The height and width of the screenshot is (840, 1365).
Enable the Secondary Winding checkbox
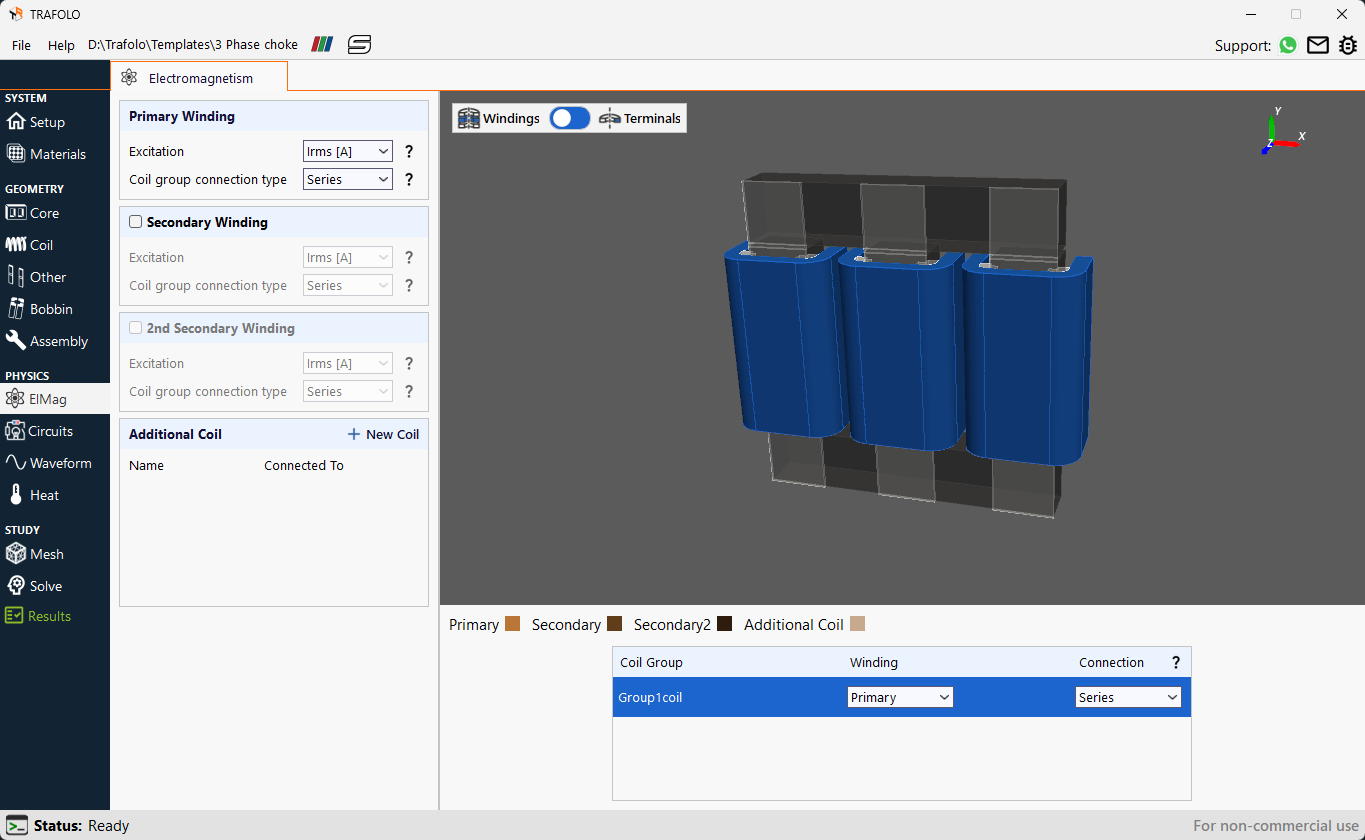point(136,222)
